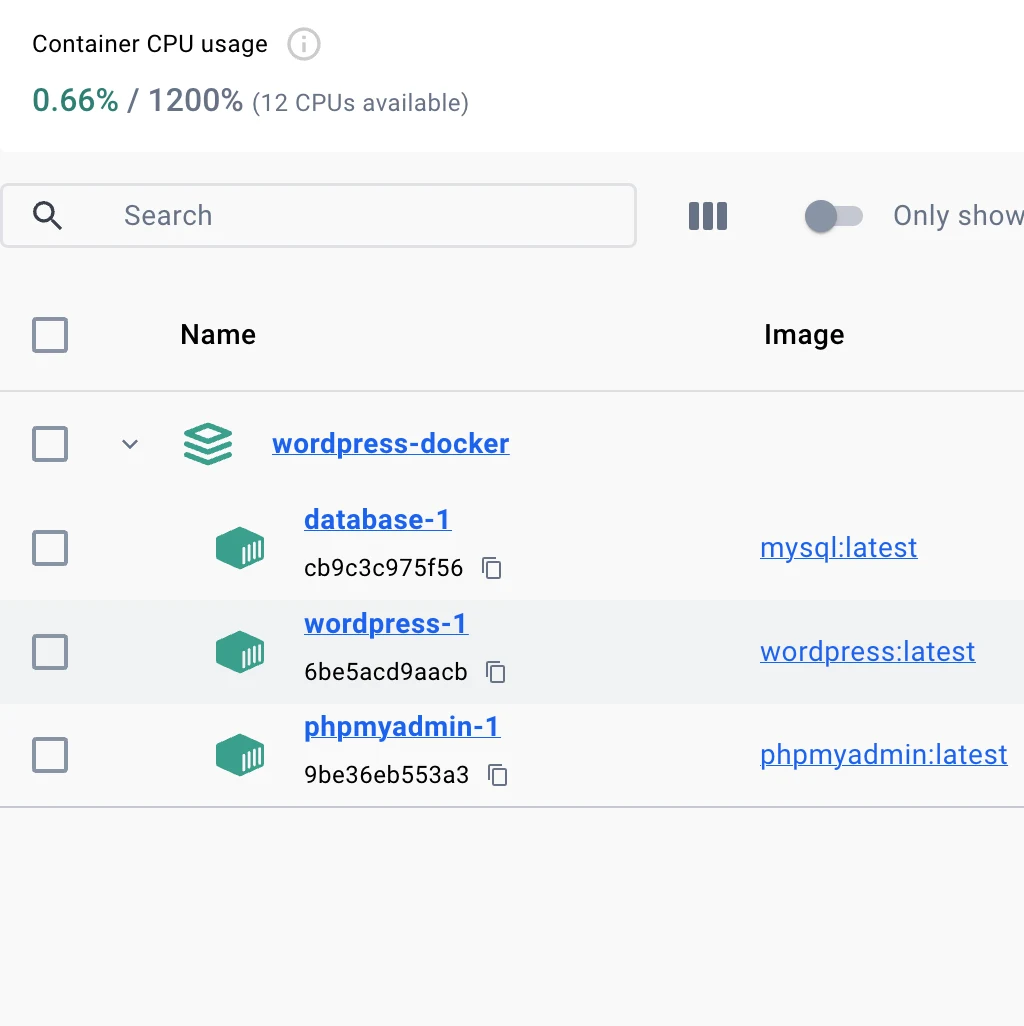
Task: Collapse the wordpress-docker group chevron
Action: click(130, 444)
